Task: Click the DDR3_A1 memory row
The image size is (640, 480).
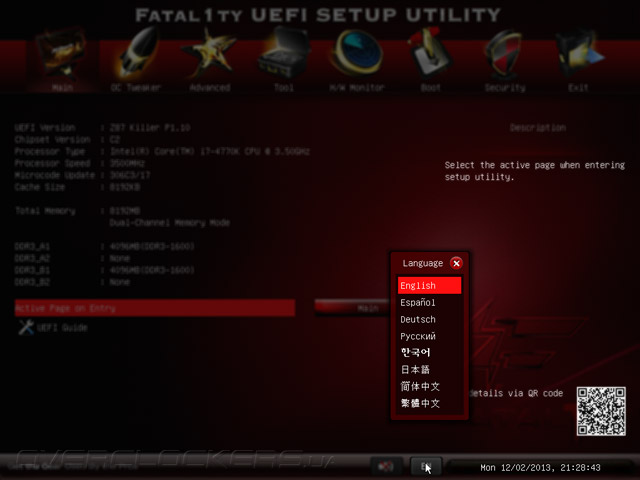Action: (104, 247)
